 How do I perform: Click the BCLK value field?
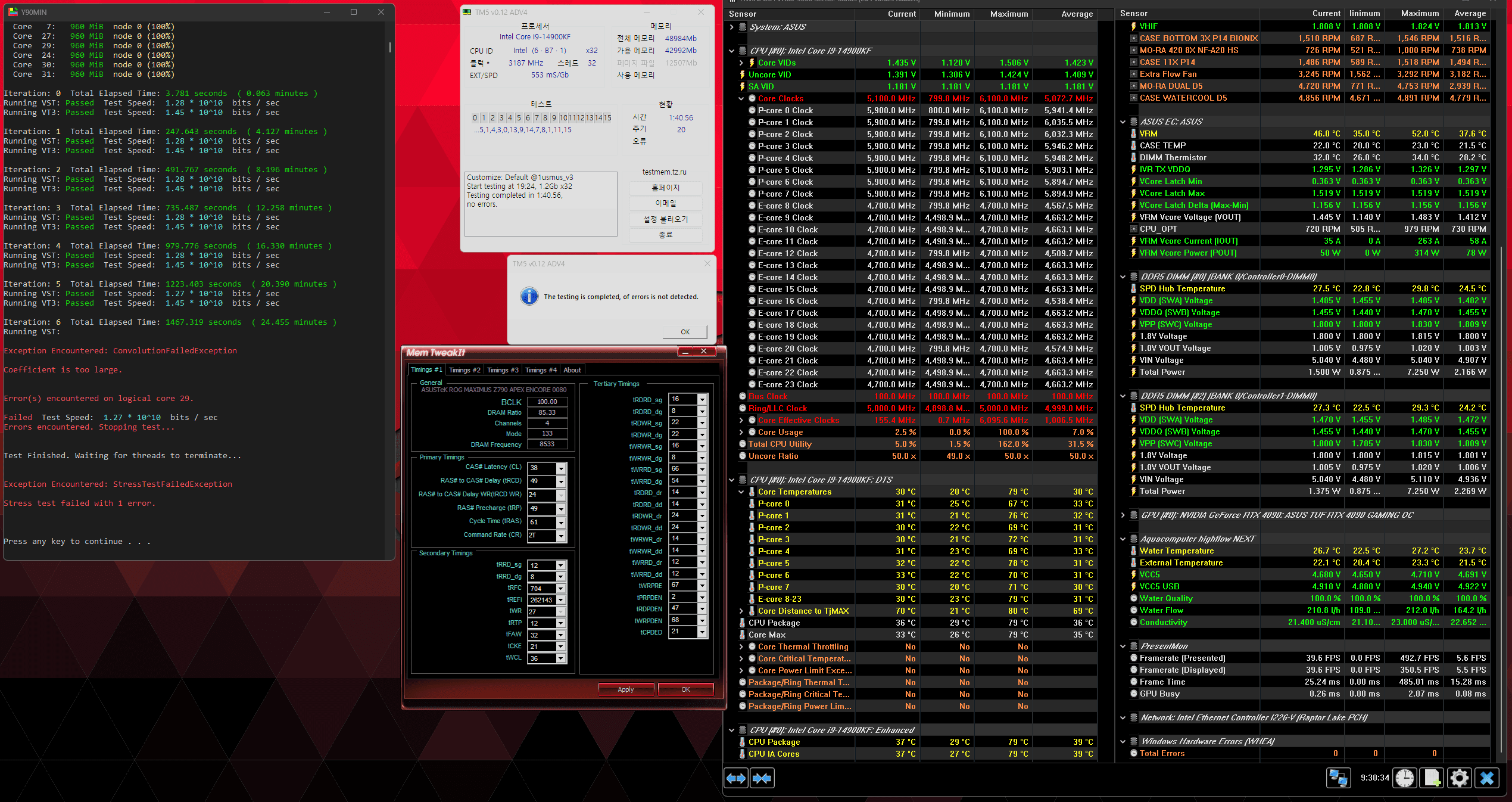coord(547,402)
